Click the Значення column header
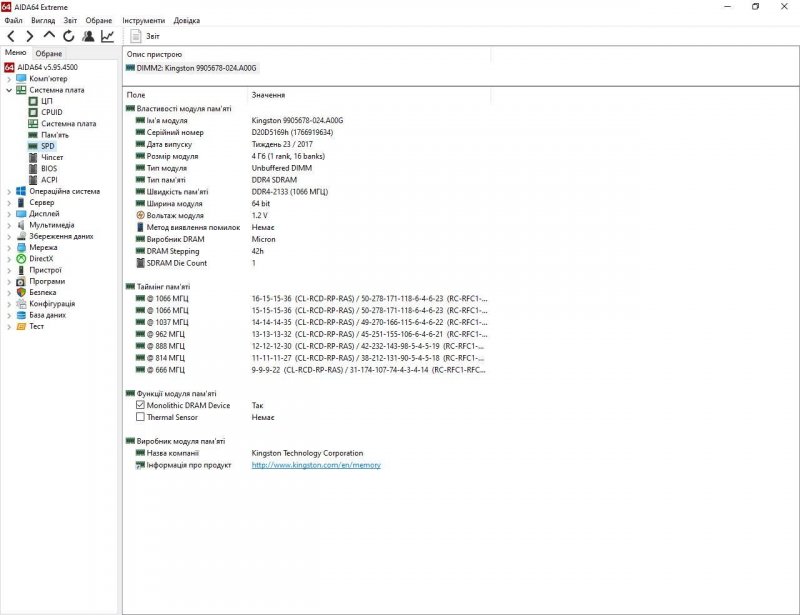Viewport: 800px width, 615px height. click(267, 95)
